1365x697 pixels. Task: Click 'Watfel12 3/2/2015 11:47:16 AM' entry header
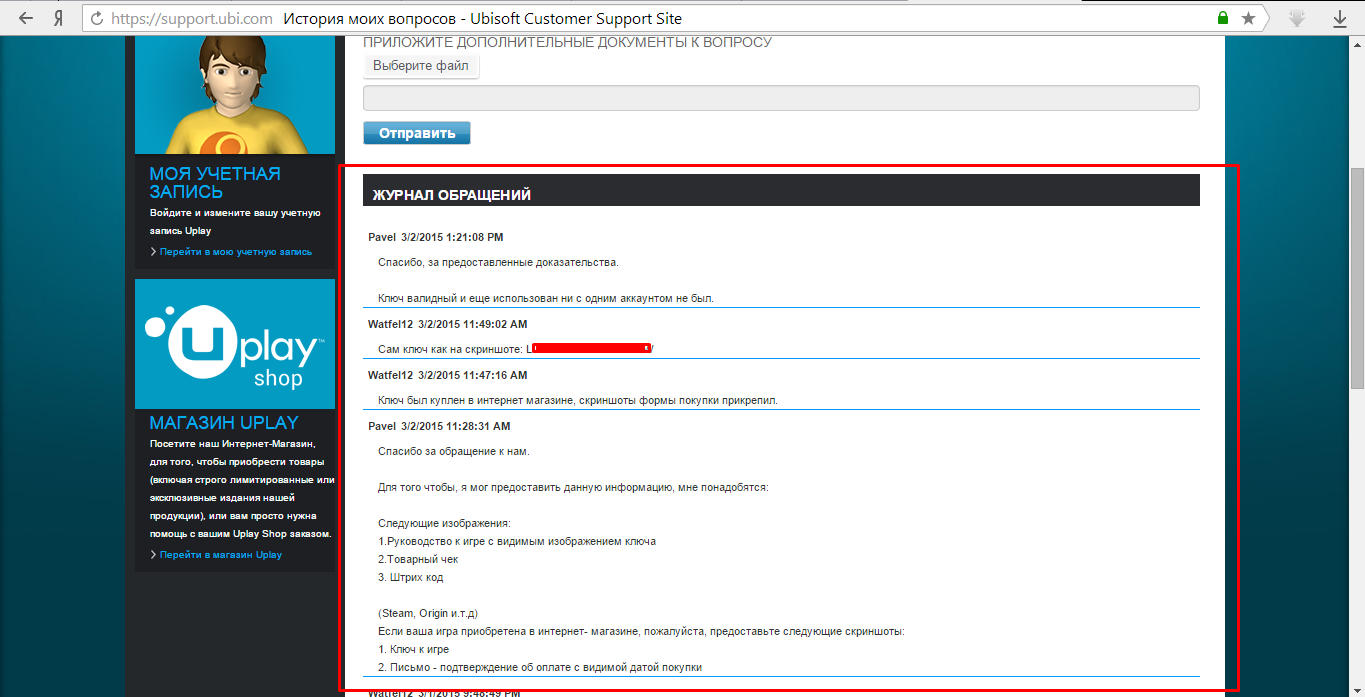pos(447,375)
